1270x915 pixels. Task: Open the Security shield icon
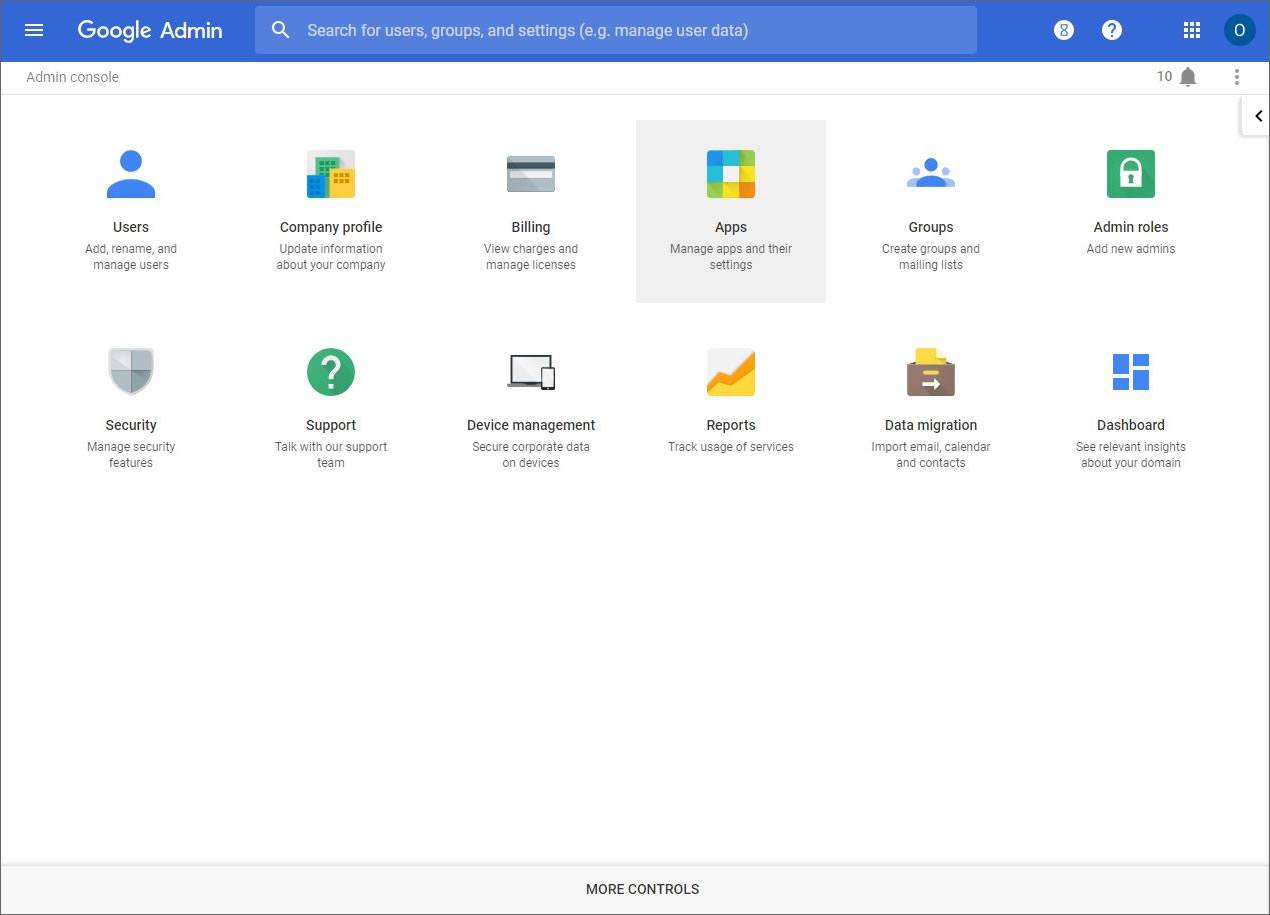coord(131,372)
